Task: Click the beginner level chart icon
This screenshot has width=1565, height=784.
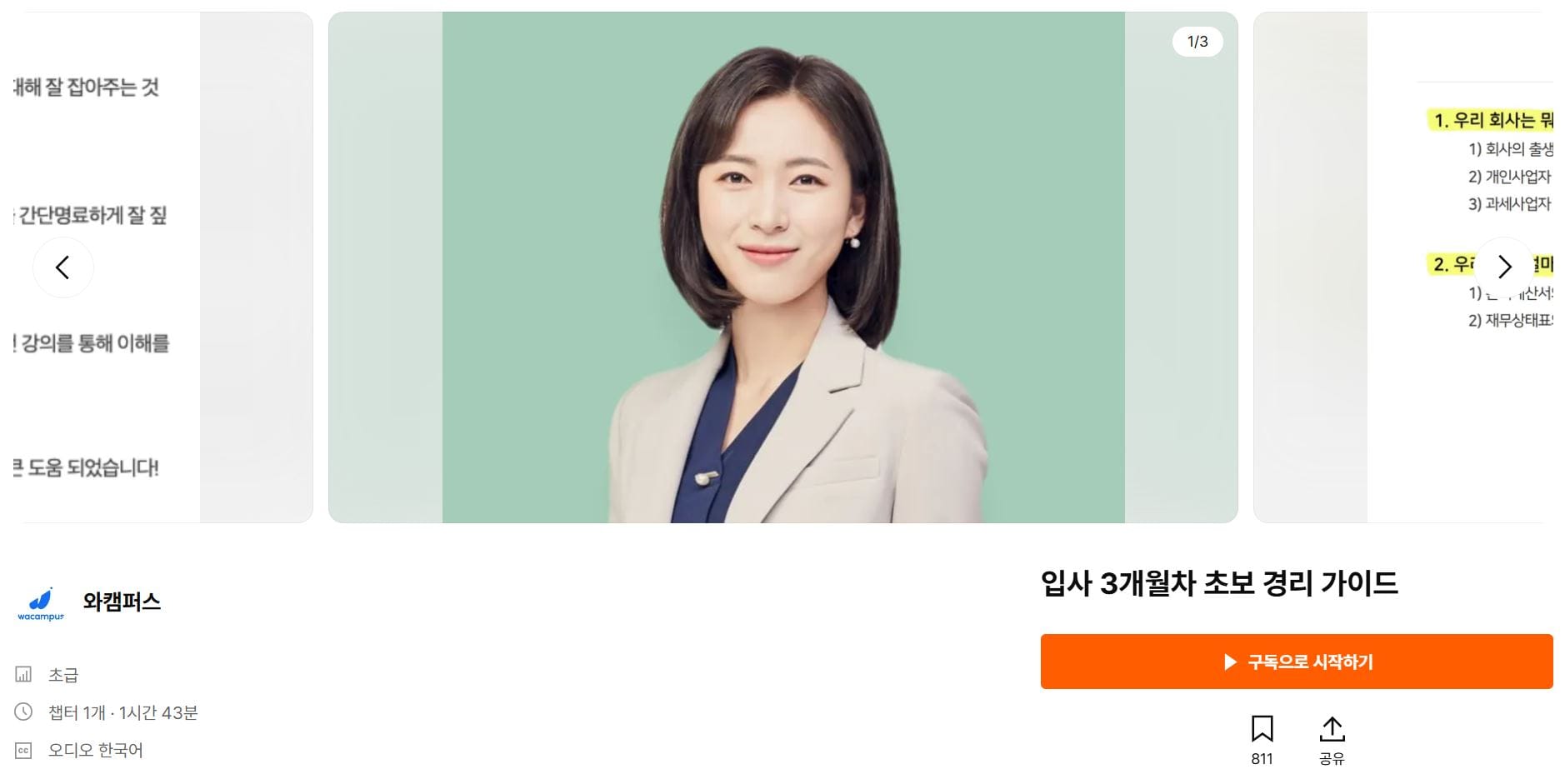Action: [x=23, y=674]
